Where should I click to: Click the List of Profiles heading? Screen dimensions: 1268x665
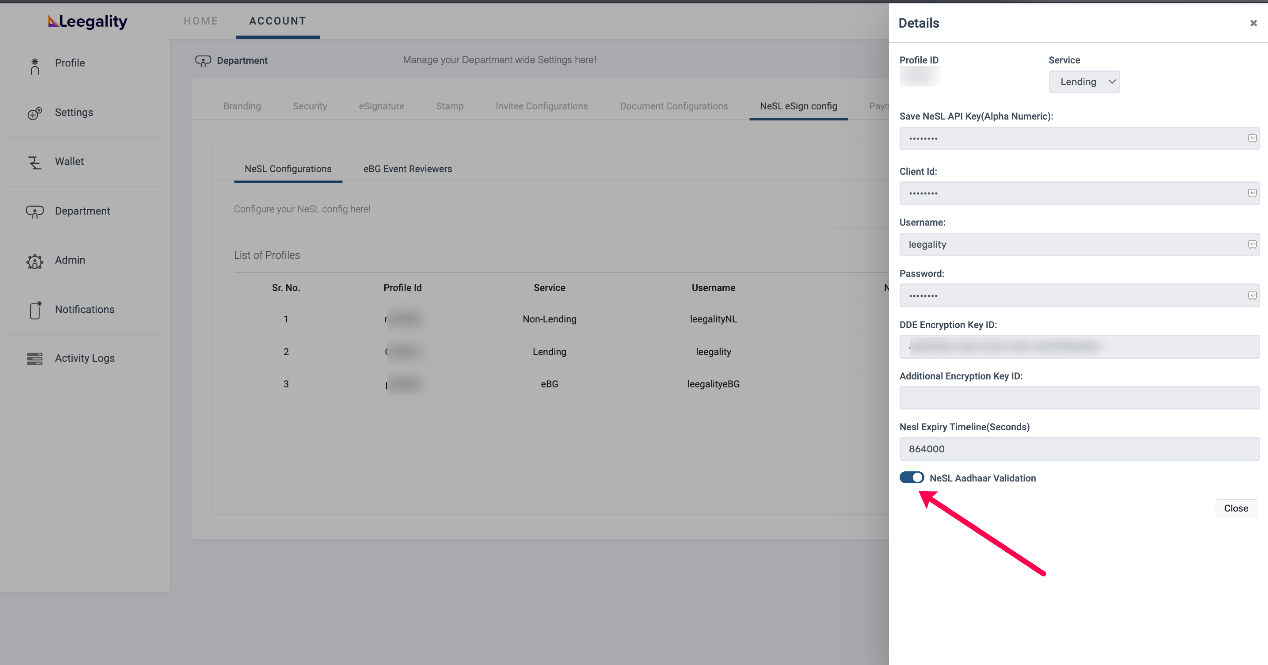pyautogui.click(x=267, y=255)
